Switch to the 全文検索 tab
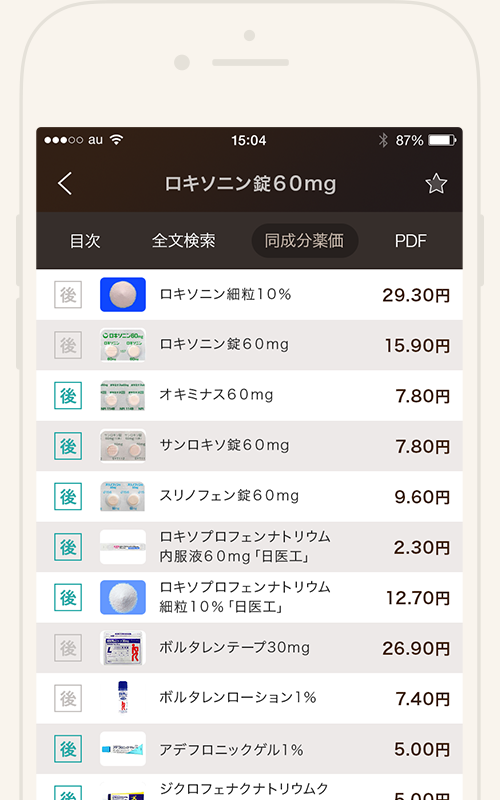The height and width of the screenshot is (800, 500). [183, 240]
